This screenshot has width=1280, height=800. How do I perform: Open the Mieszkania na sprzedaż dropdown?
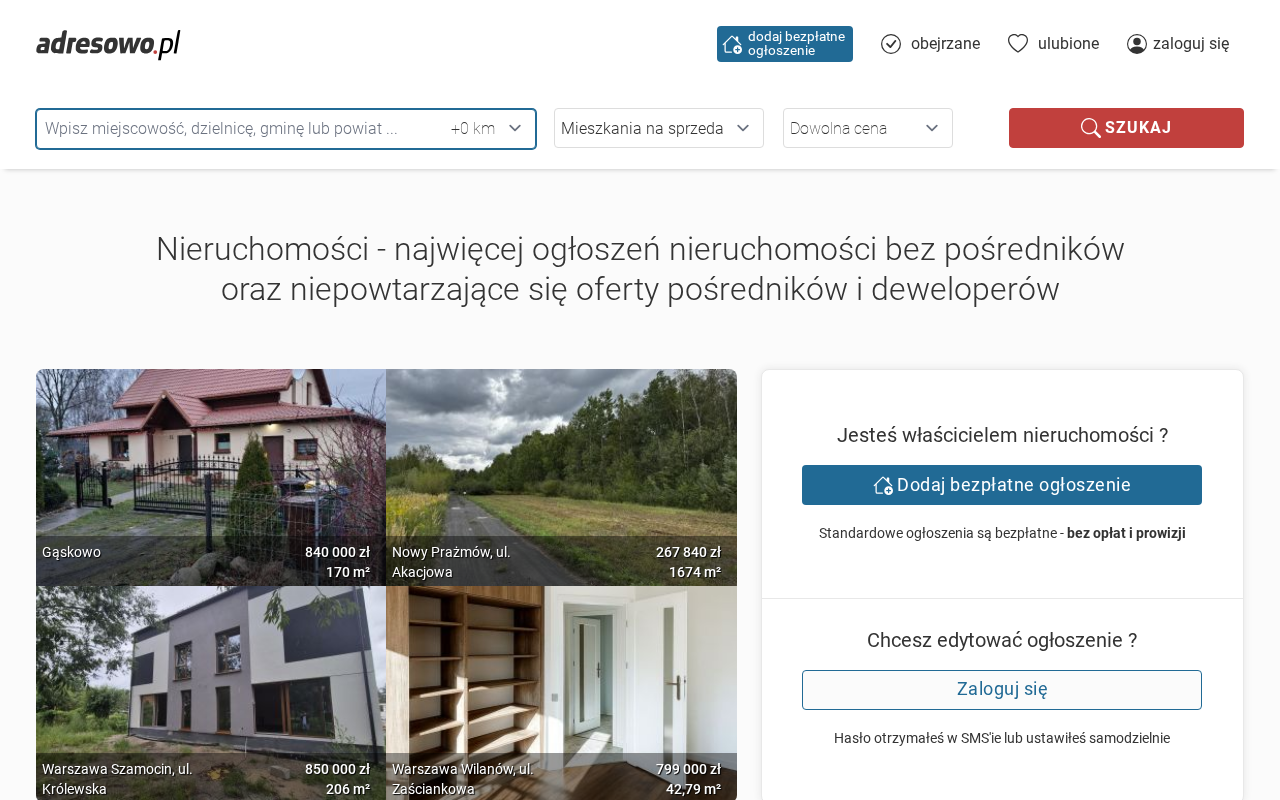click(x=658, y=128)
